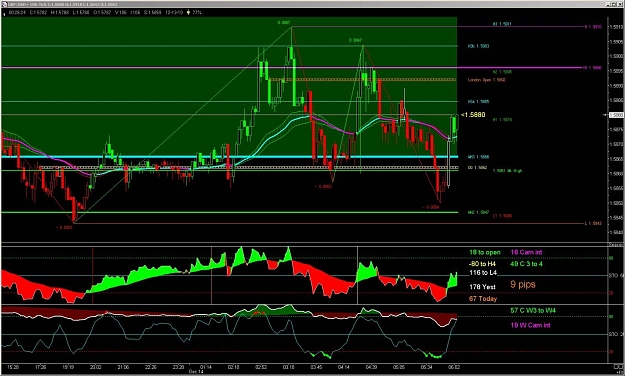
Task: Click the '<1.5880' current price label
Action: [x=473, y=115]
